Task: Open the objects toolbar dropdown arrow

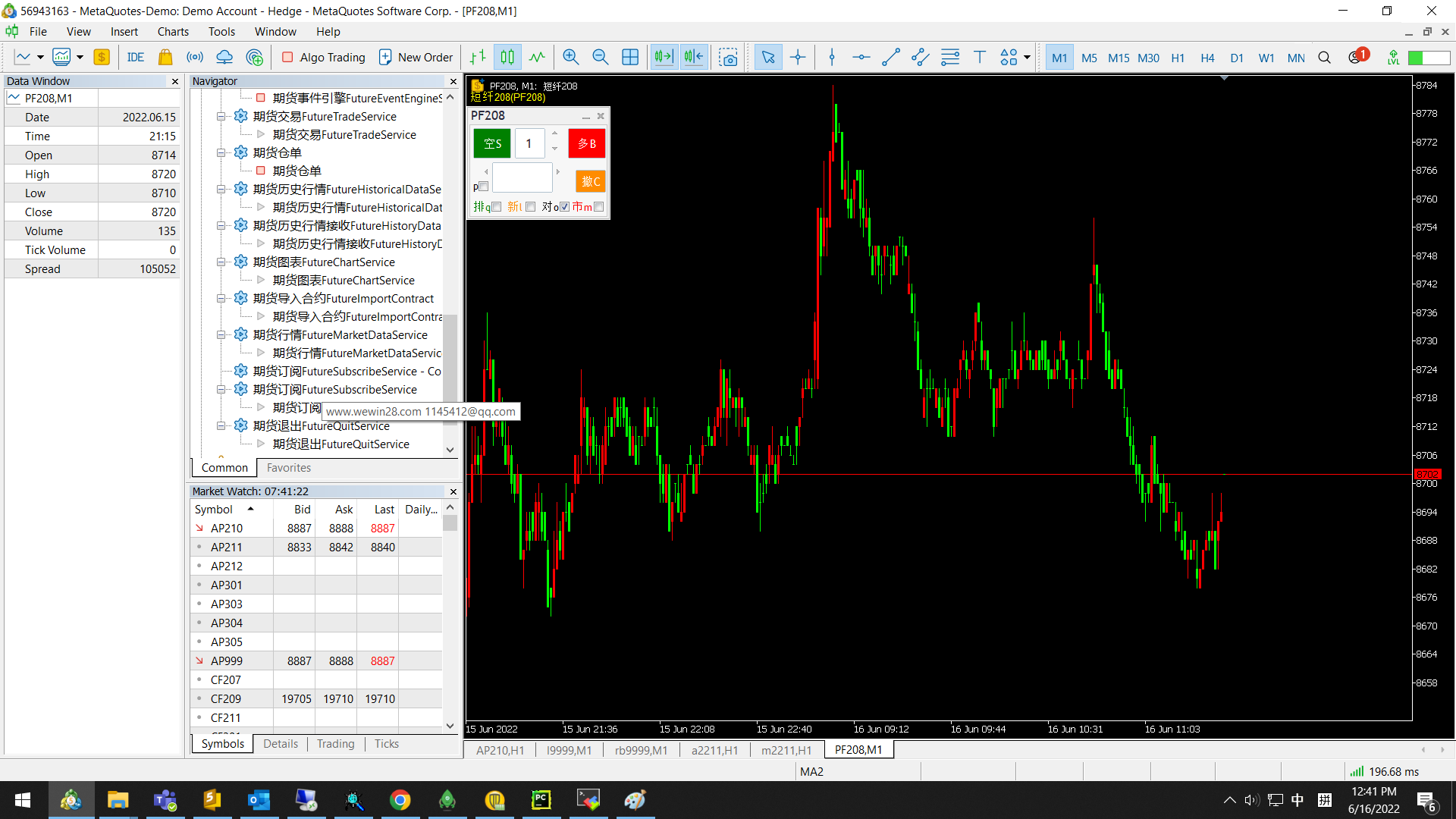Action: (1027, 58)
